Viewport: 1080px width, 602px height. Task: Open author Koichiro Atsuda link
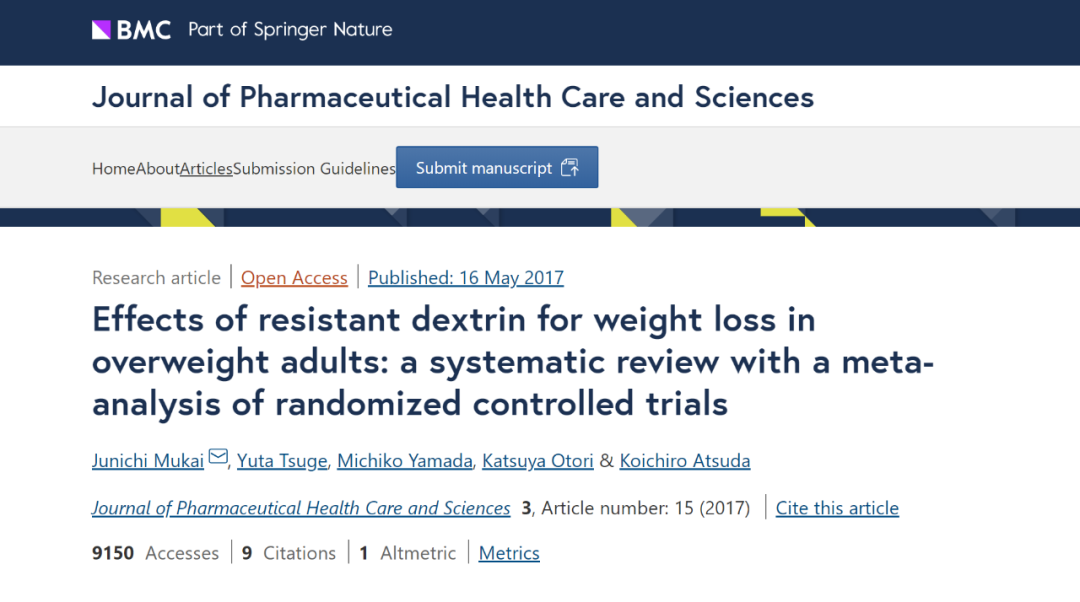coord(685,461)
